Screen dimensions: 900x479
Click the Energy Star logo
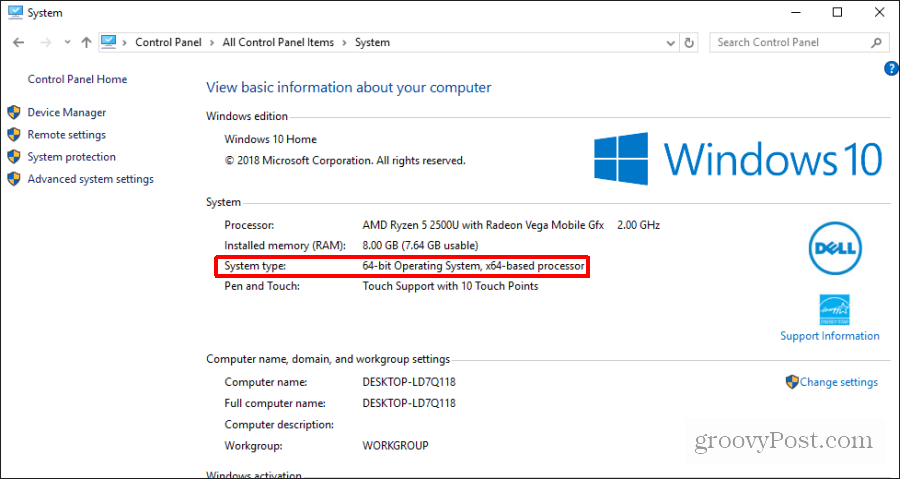click(x=835, y=310)
